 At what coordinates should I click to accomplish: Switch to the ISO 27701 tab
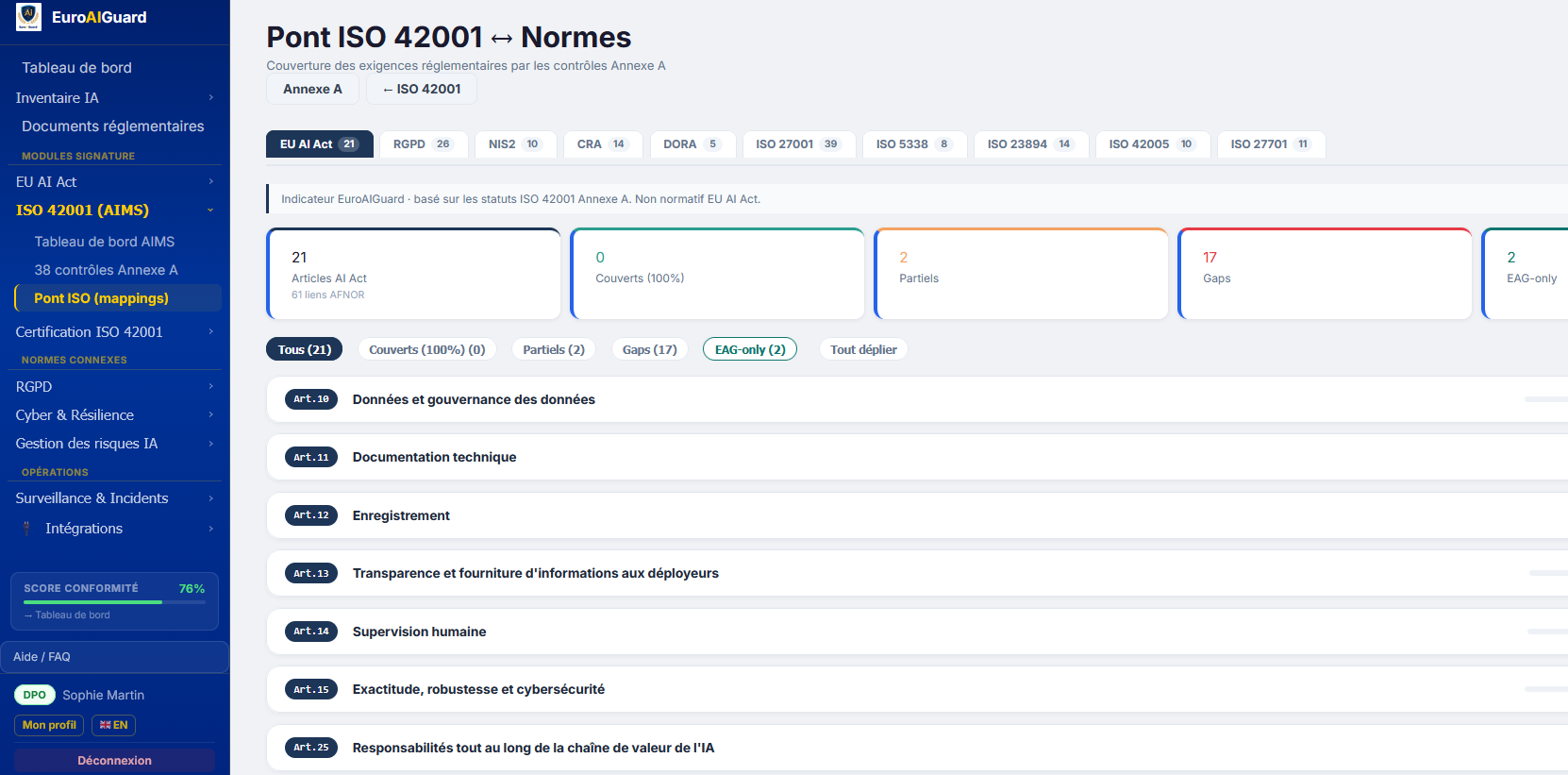click(x=1271, y=144)
